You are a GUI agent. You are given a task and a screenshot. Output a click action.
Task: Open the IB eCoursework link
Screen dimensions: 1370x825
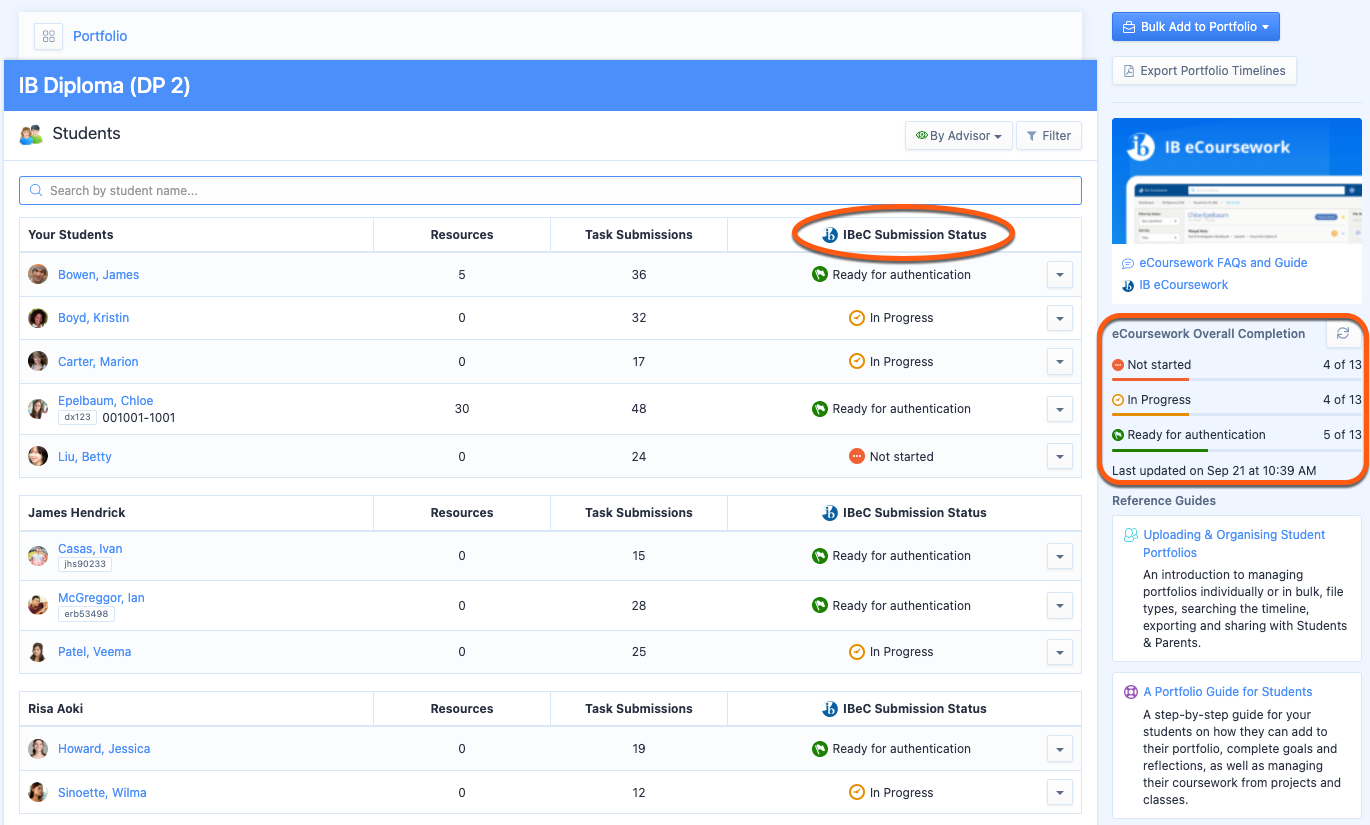1183,285
